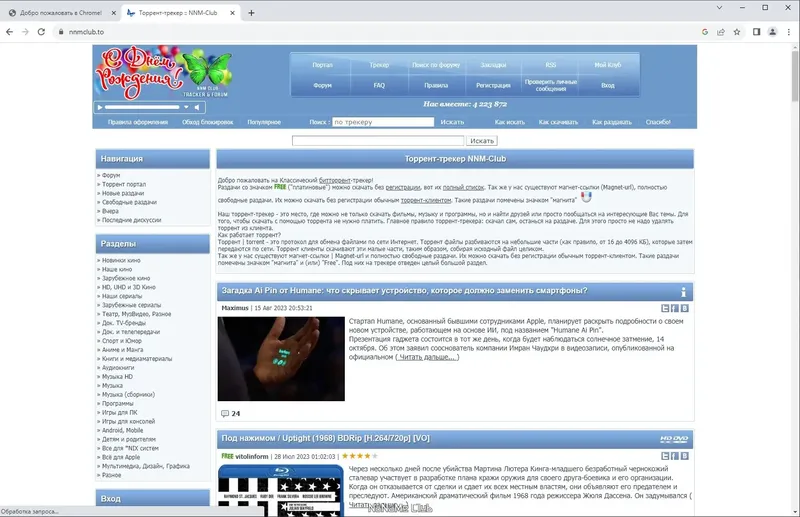
Task: Open the Игры для ПК section
Action: tap(120, 412)
